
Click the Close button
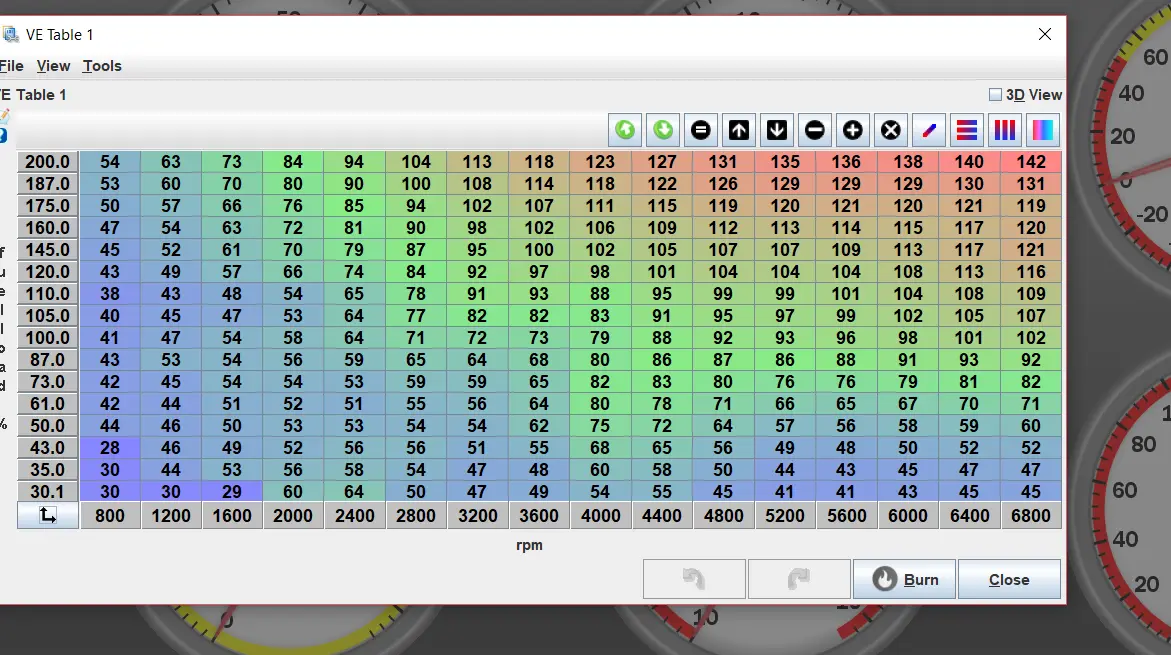pos(1009,579)
